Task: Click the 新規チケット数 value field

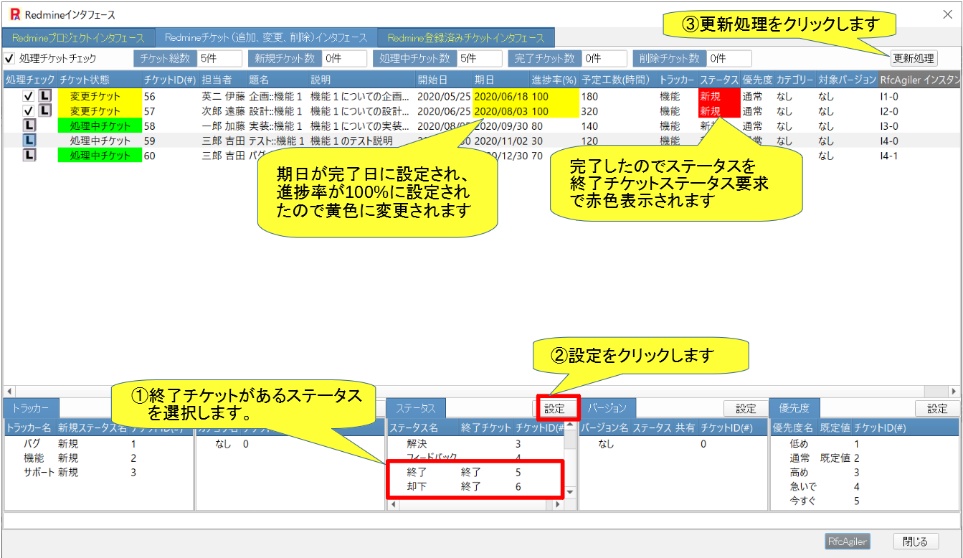Action: click(x=345, y=58)
